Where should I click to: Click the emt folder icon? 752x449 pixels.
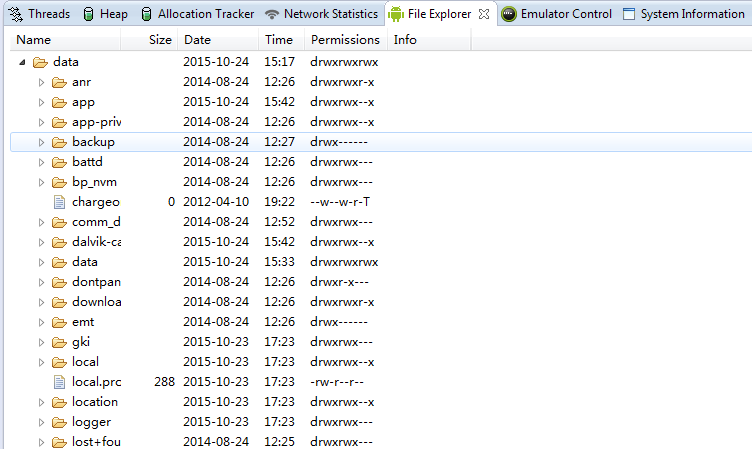59,322
